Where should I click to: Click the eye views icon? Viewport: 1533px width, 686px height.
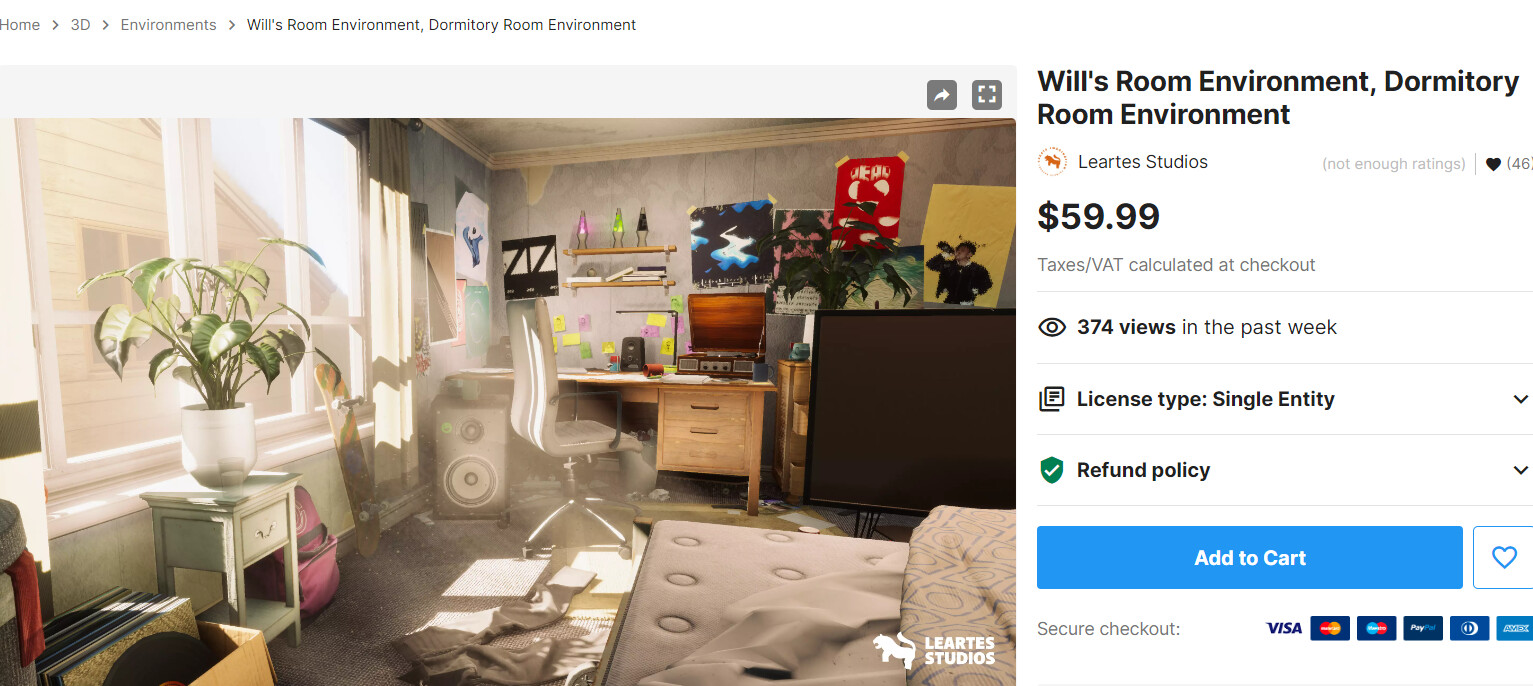point(1052,327)
